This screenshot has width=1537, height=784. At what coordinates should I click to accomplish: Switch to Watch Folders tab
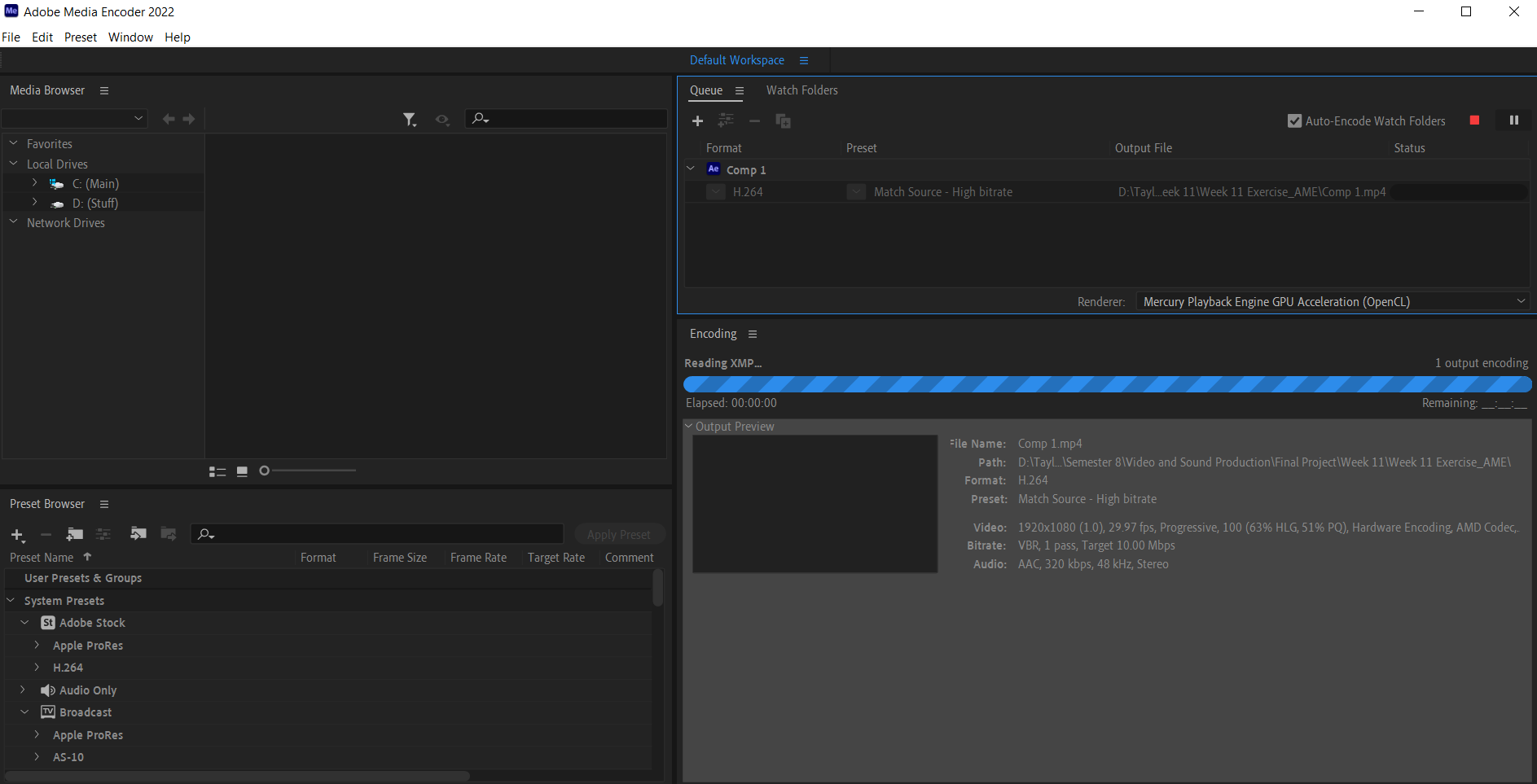[802, 90]
